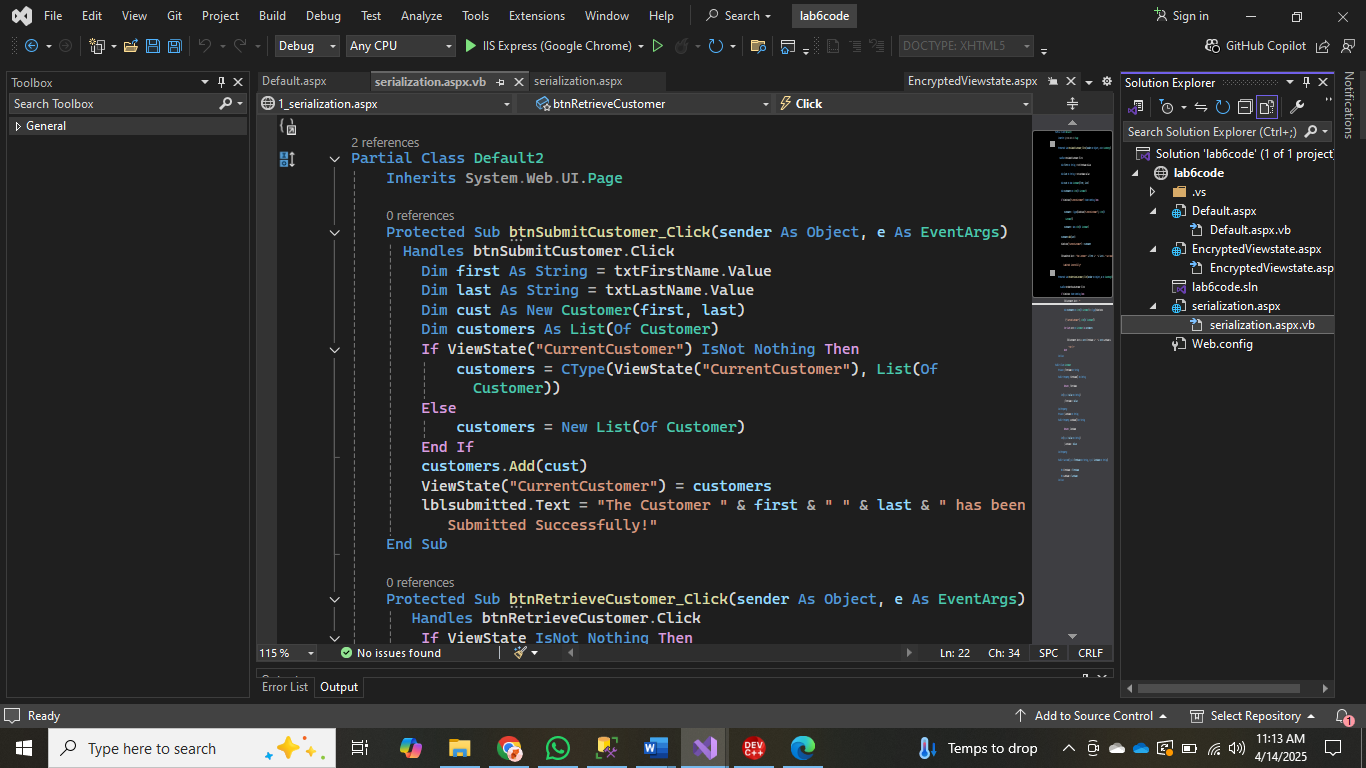Open the Debug configuration dropdown
The height and width of the screenshot is (768, 1366).
(x=307, y=46)
